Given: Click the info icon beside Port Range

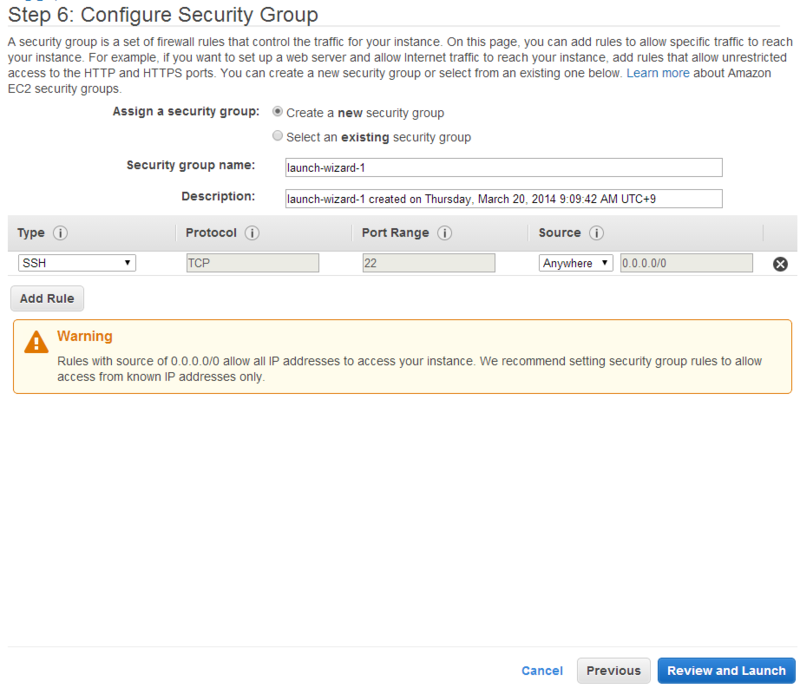Looking at the screenshot, I should (444, 233).
